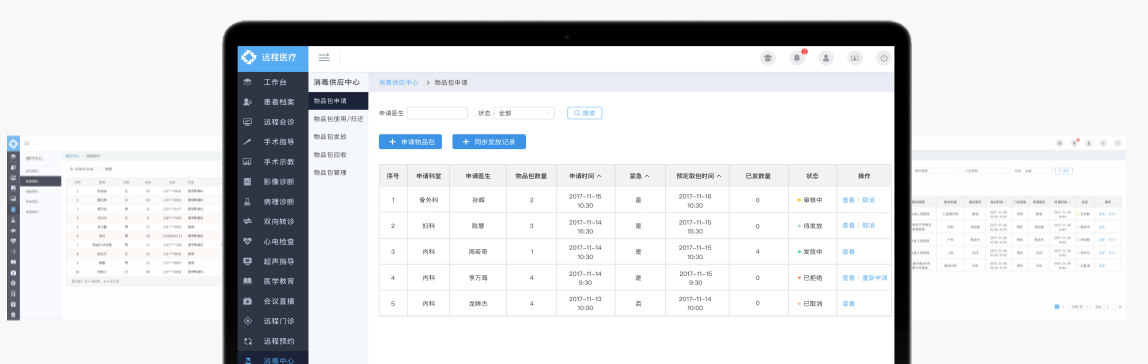Click the 已拒绝 status cell
The height and width of the screenshot is (364, 1148).
(812, 278)
